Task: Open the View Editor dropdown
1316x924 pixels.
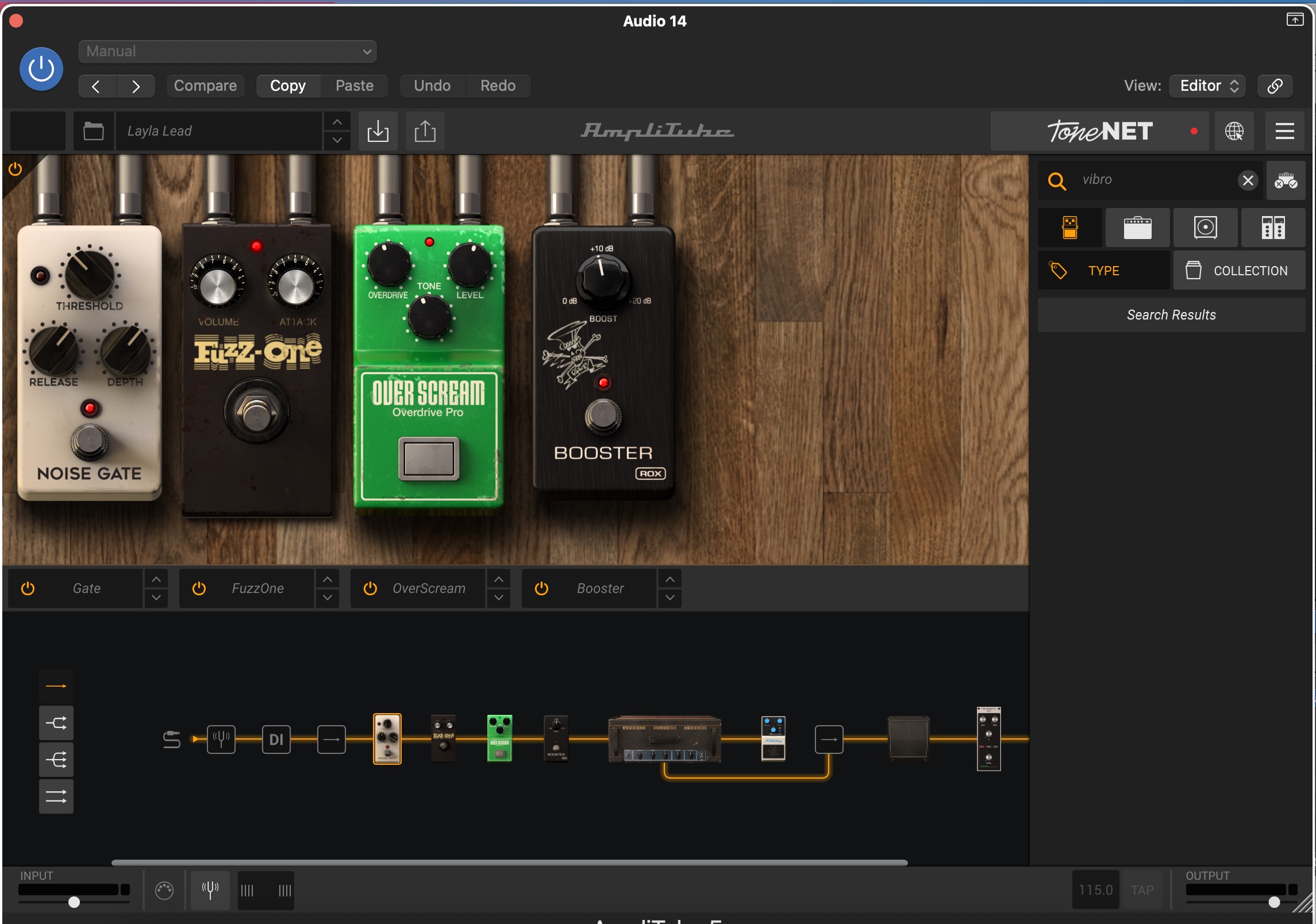Action: pyautogui.click(x=1208, y=86)
